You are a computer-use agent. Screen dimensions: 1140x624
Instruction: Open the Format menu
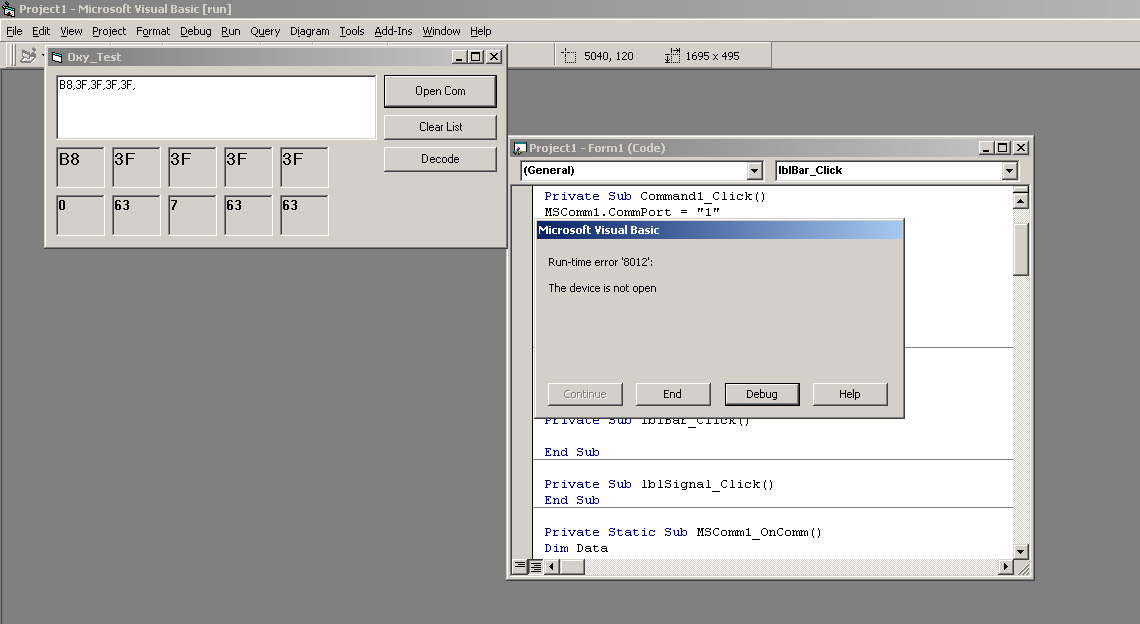click(153, 31)
